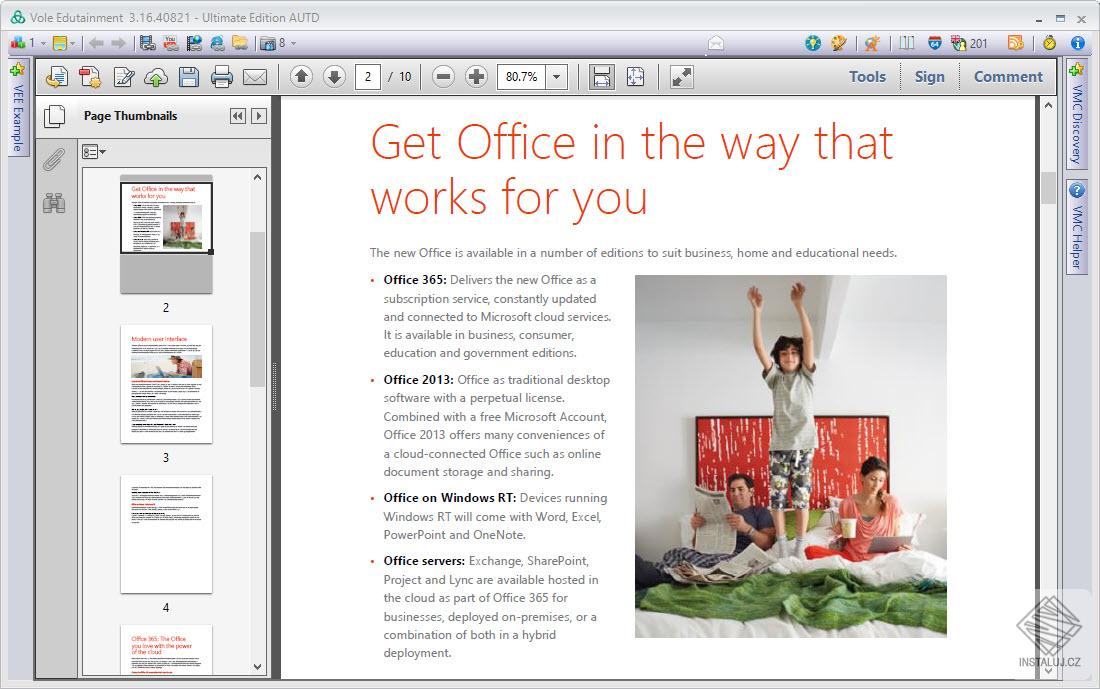This screenshot has height=689, width=1100.
Task: Open the blue information icon
Action: [1078, 43]
